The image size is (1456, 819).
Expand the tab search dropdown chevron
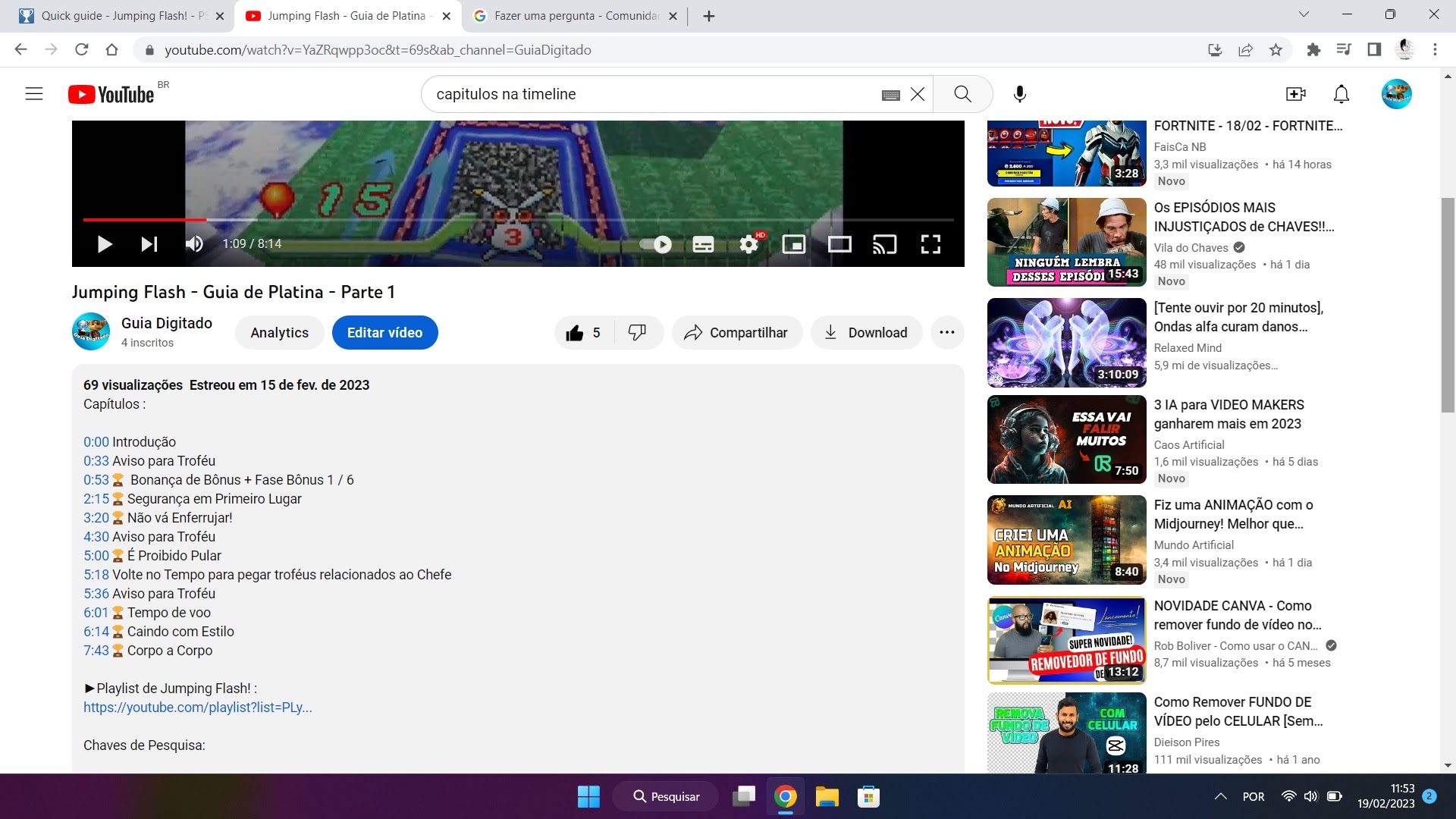(x=1304, y=14)
